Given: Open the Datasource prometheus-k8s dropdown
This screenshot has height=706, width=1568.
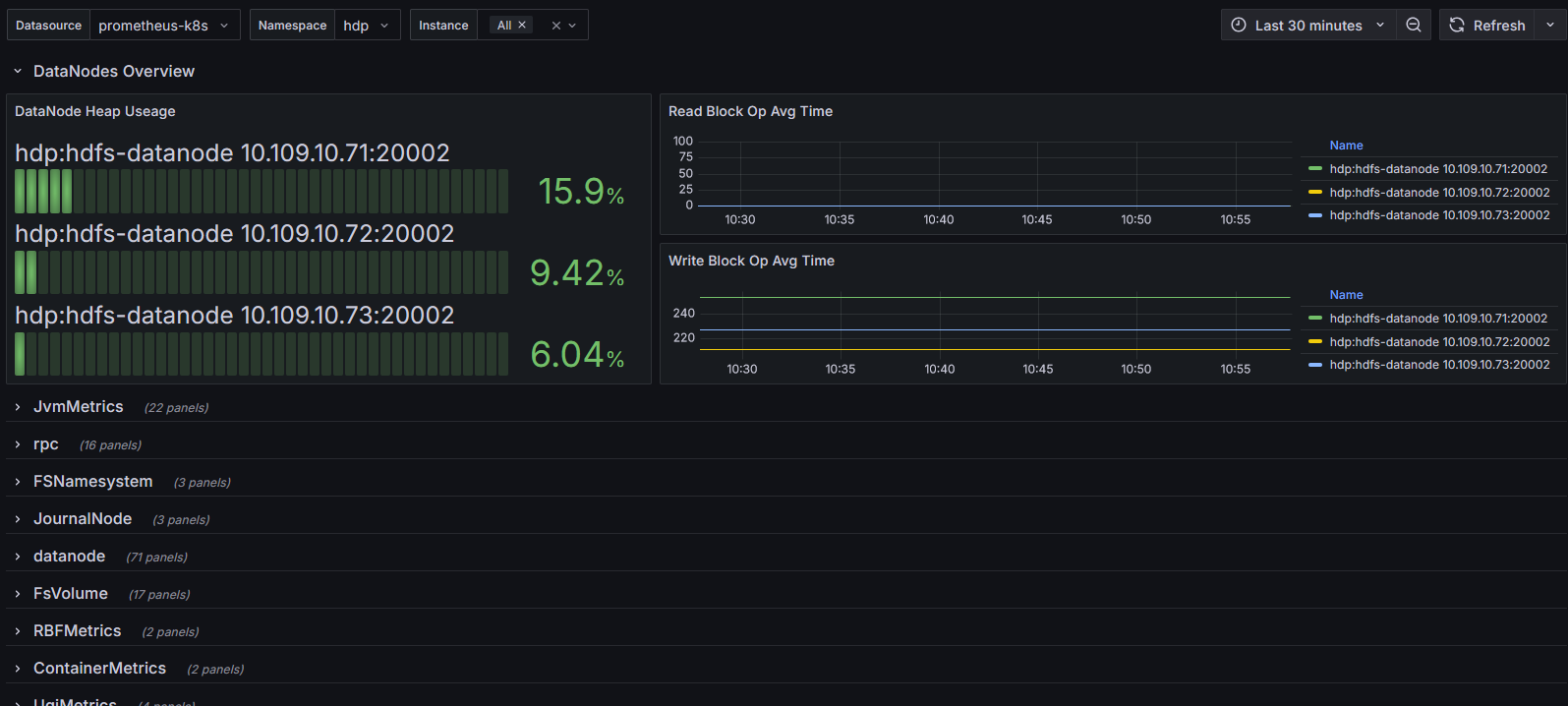Looking at the screenshot, I should [x=163, y=26].
